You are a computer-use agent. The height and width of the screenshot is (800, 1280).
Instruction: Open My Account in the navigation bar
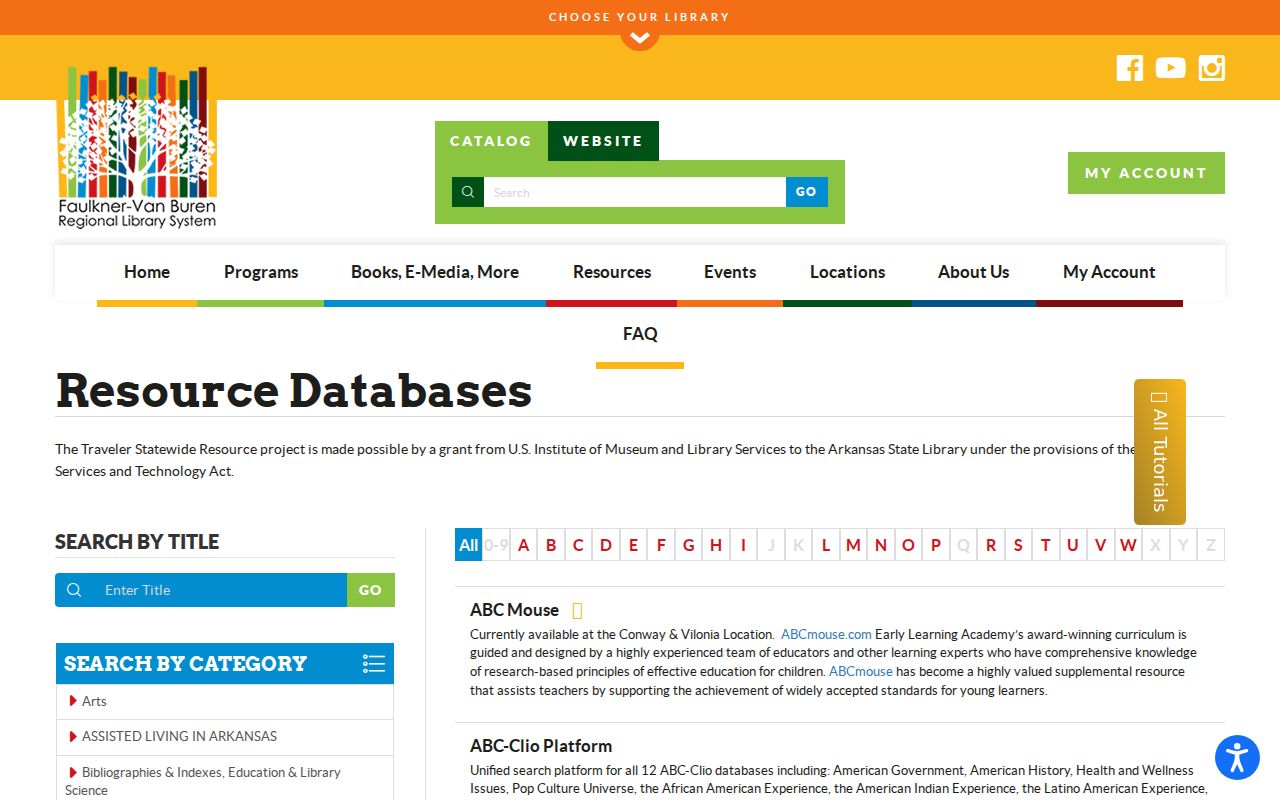1109,272
